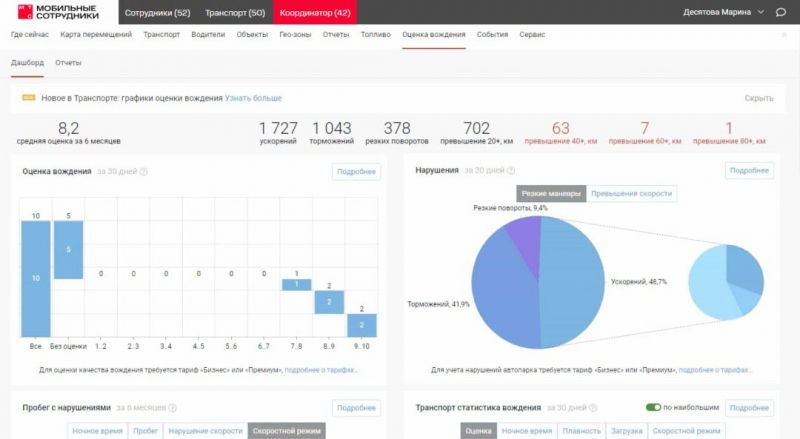This screenshot has height=439, width=800.
Task: Open the chat messages icon
Action: 781,12
